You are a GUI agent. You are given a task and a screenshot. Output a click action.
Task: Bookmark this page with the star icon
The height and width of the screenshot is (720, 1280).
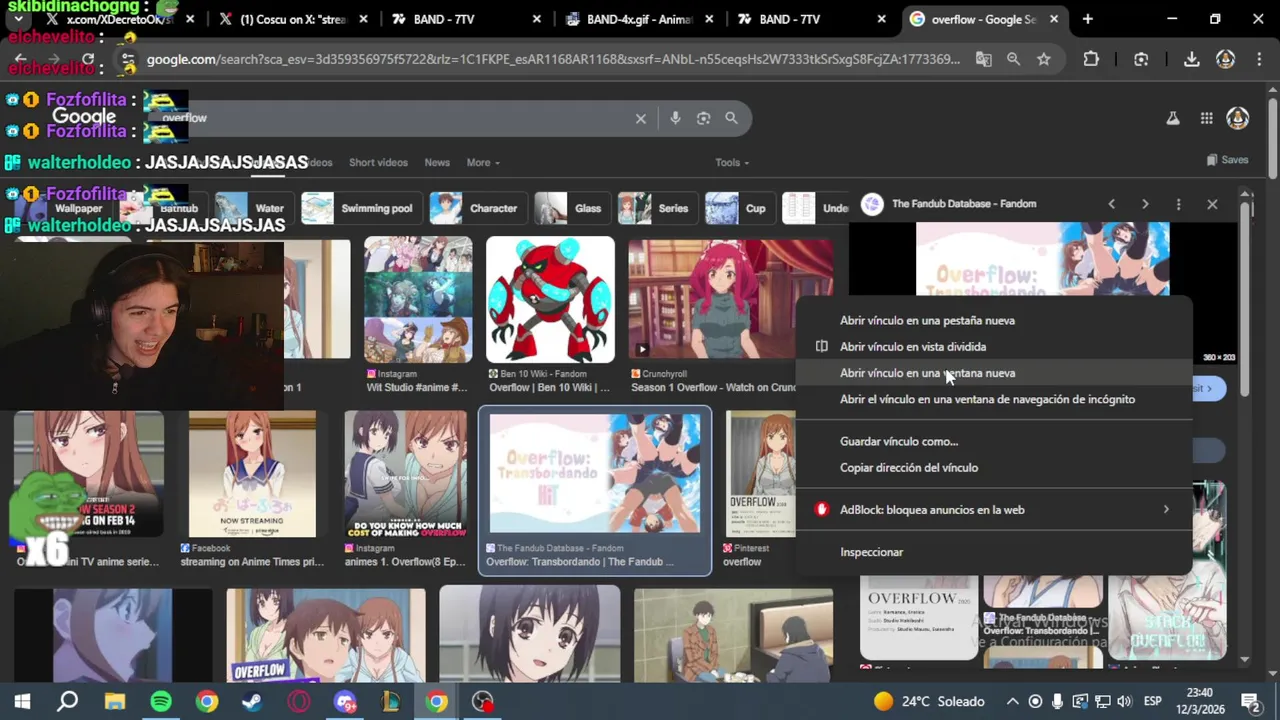1043,59
